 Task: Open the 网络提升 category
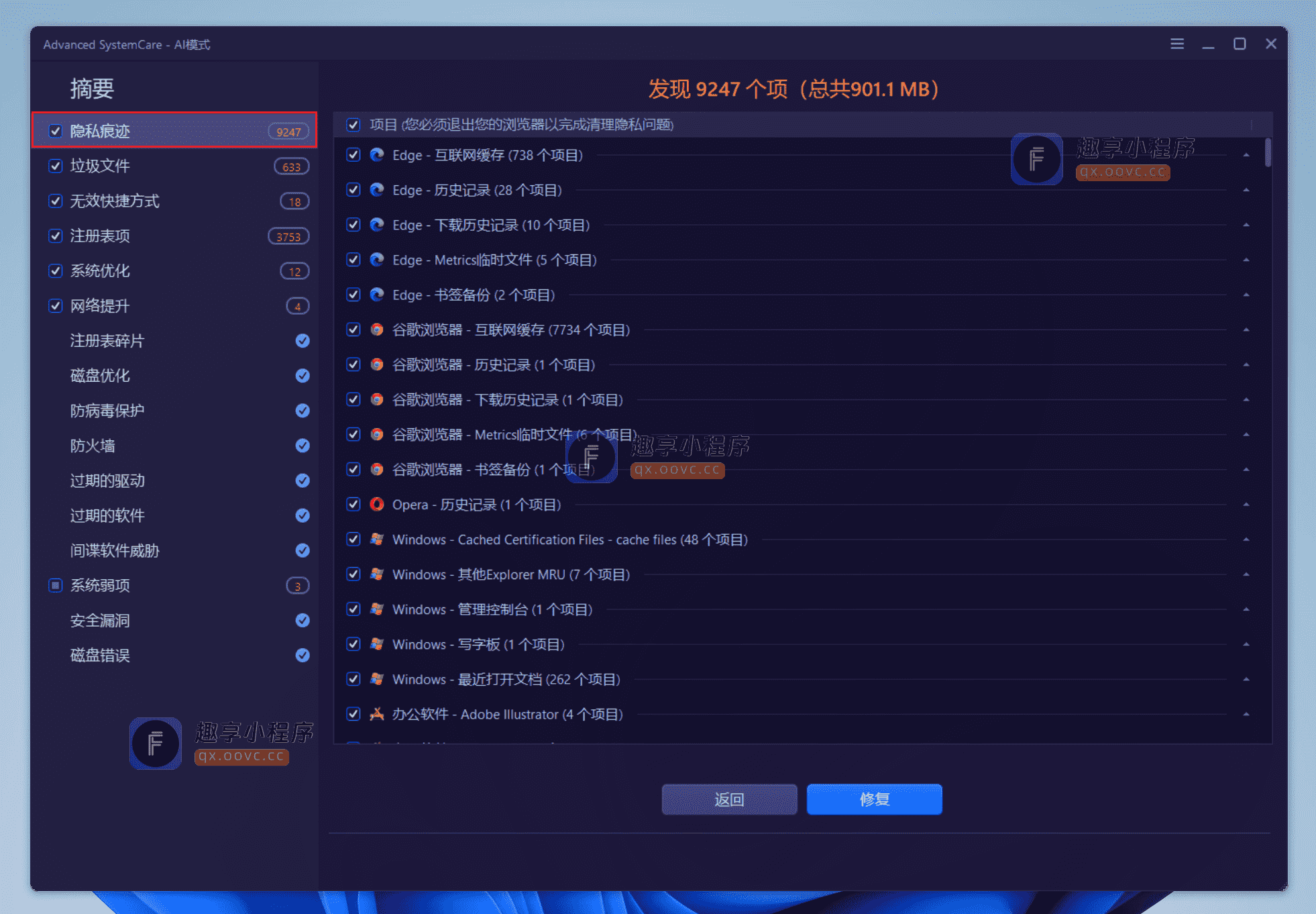[x=174, y=305]
